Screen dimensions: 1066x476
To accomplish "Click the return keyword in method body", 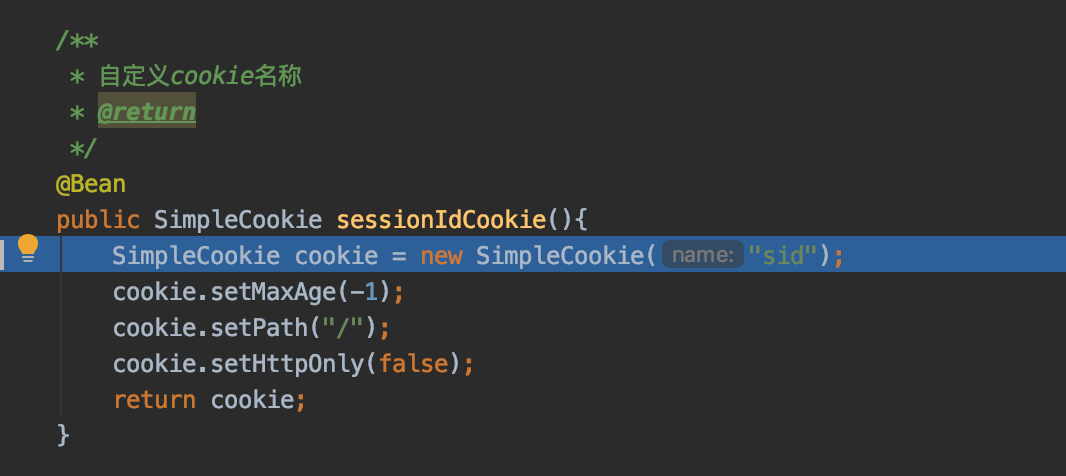I will 154,400.
